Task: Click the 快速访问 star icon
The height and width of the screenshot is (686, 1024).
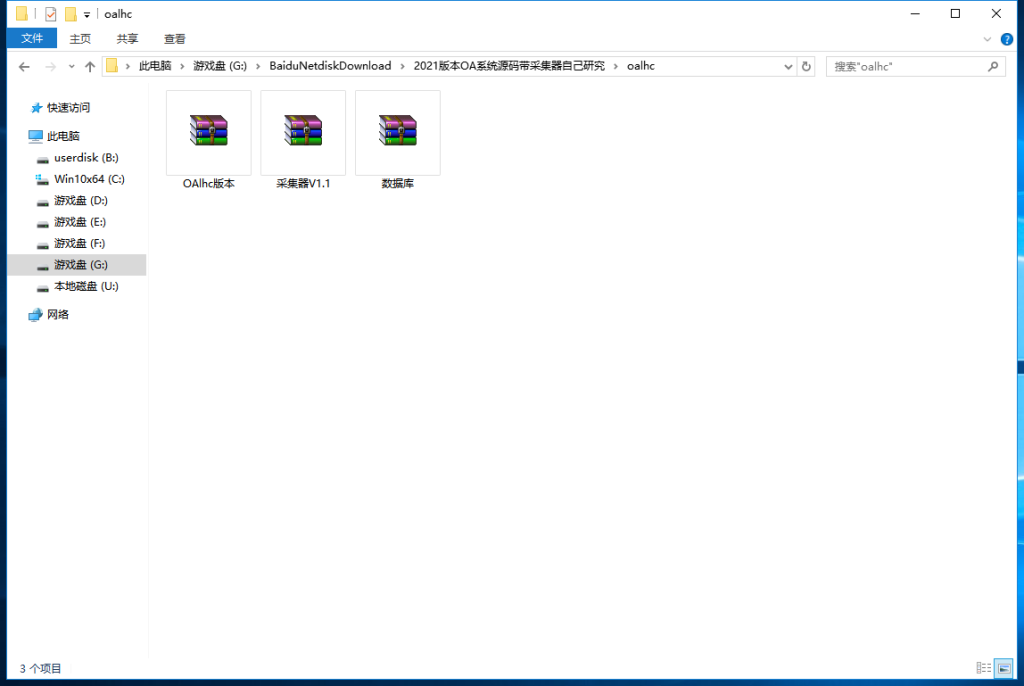Action: click(37, 108)
